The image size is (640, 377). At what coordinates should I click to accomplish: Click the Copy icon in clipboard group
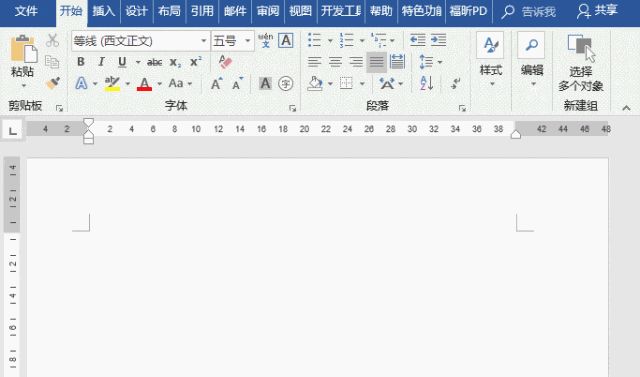pos(52,62)
